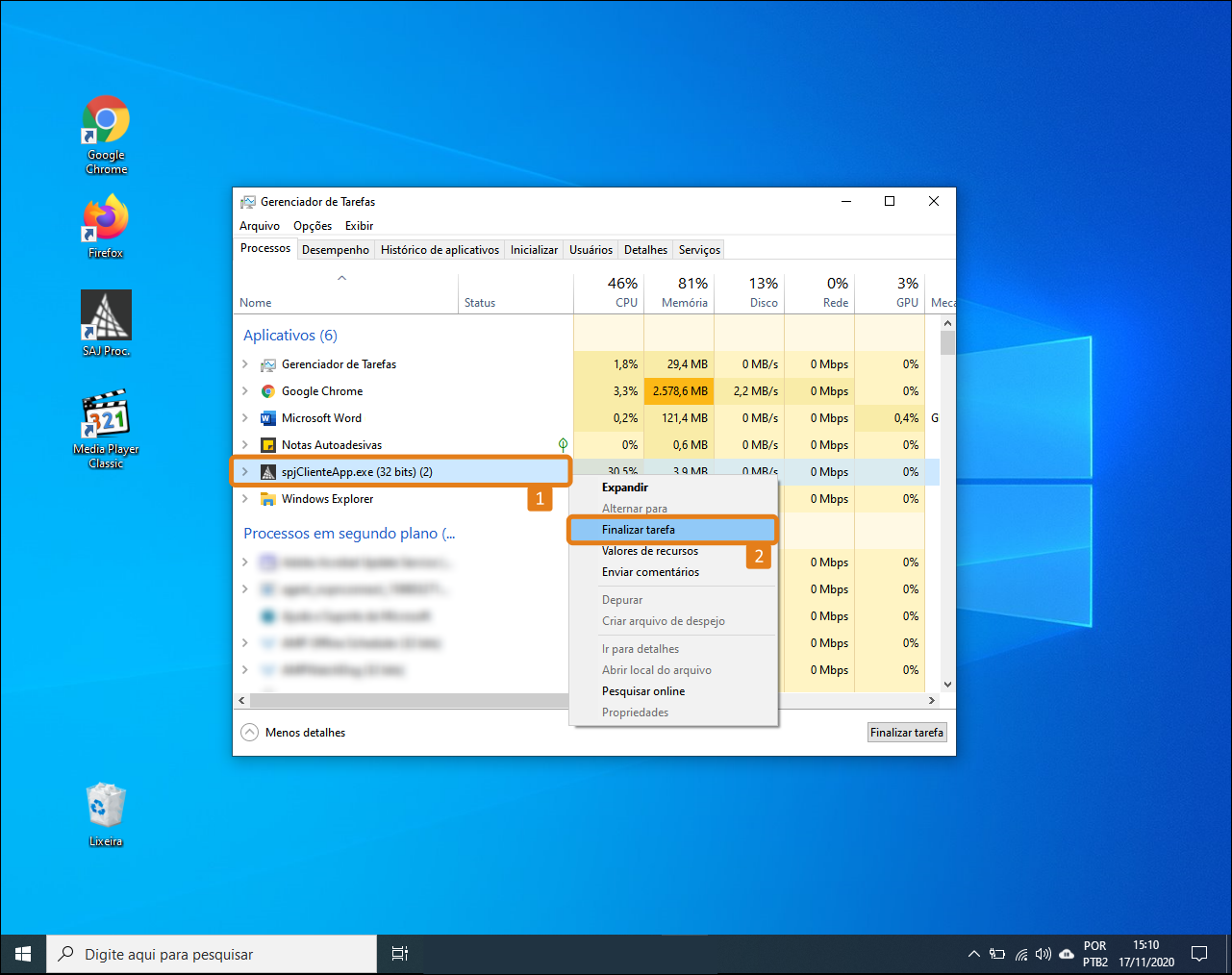This screenshot has height=975, width=1232.
Task: Click the OneDrive cloud tray icon
Action: [x=1067, y=954]
